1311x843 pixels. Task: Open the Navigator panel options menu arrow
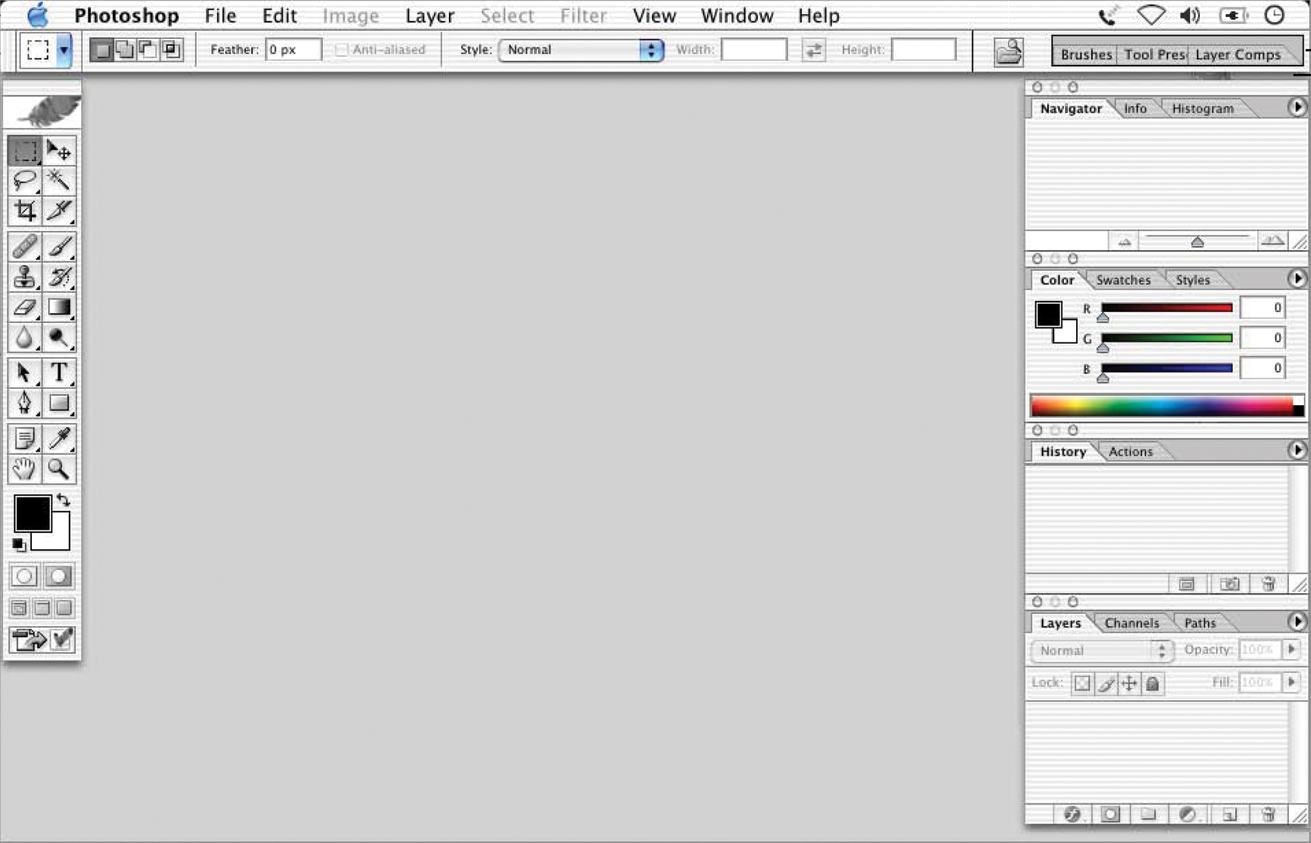click(1297, 107)
